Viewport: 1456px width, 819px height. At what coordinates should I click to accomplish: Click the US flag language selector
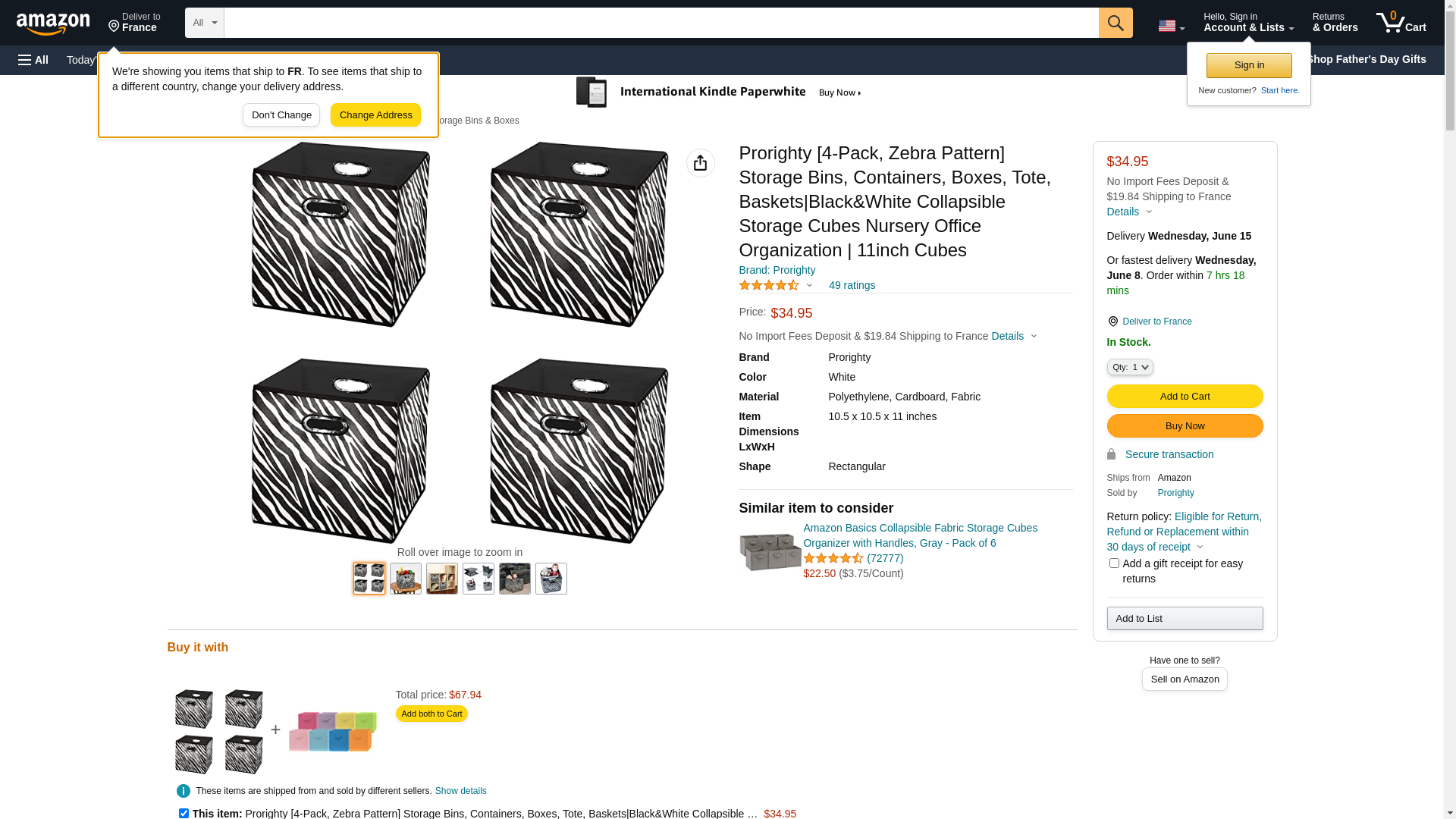pyautogui.click(x=1171, y=26)
